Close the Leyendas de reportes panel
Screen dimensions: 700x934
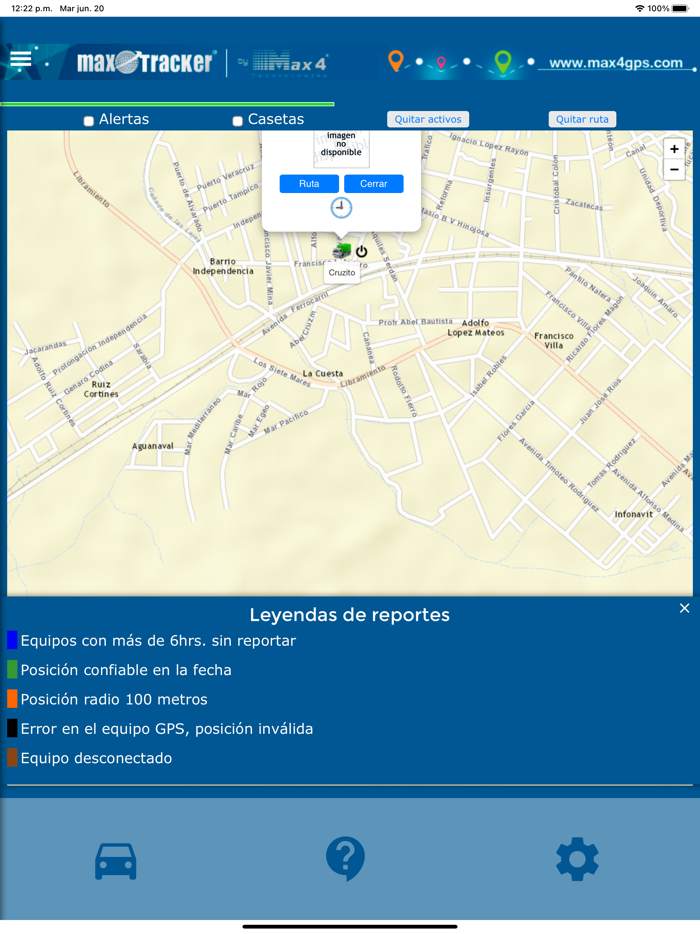tap(685, 608)
